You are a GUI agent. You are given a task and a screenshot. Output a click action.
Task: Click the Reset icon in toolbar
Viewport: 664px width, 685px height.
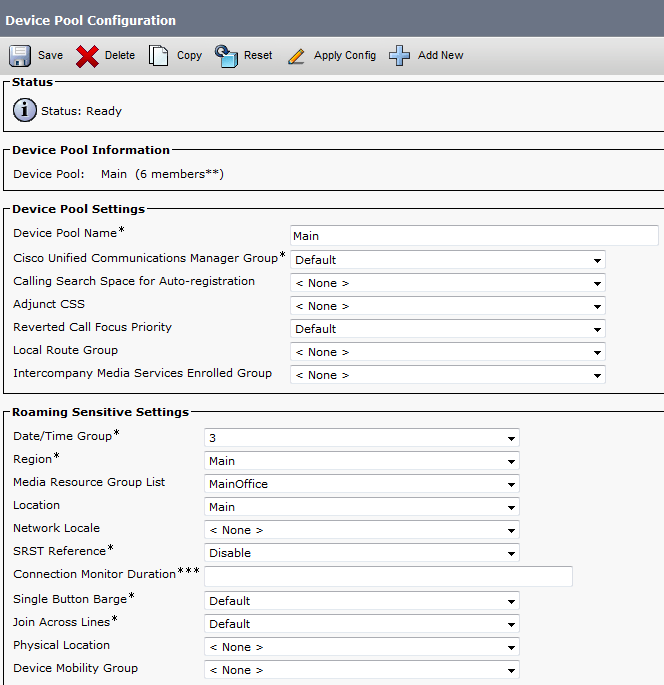(227, 56)
